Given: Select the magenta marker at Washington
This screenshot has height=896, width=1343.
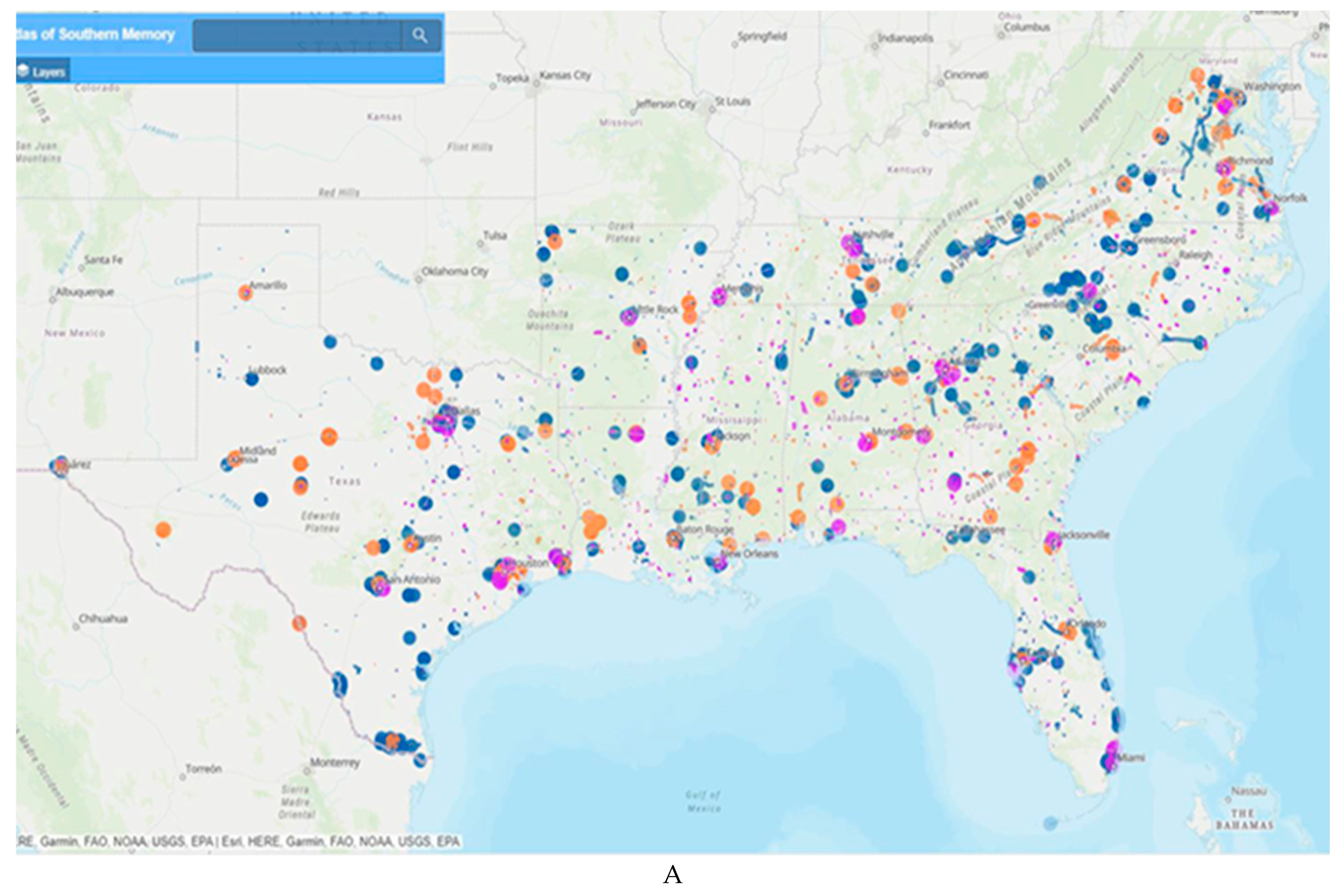Looking at the screenshot, I should 1225,106.
